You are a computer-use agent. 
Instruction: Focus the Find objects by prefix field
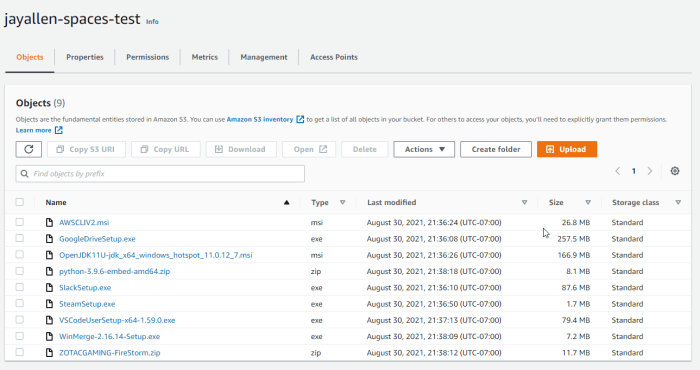pyautogui.click(x=160, y=174)
